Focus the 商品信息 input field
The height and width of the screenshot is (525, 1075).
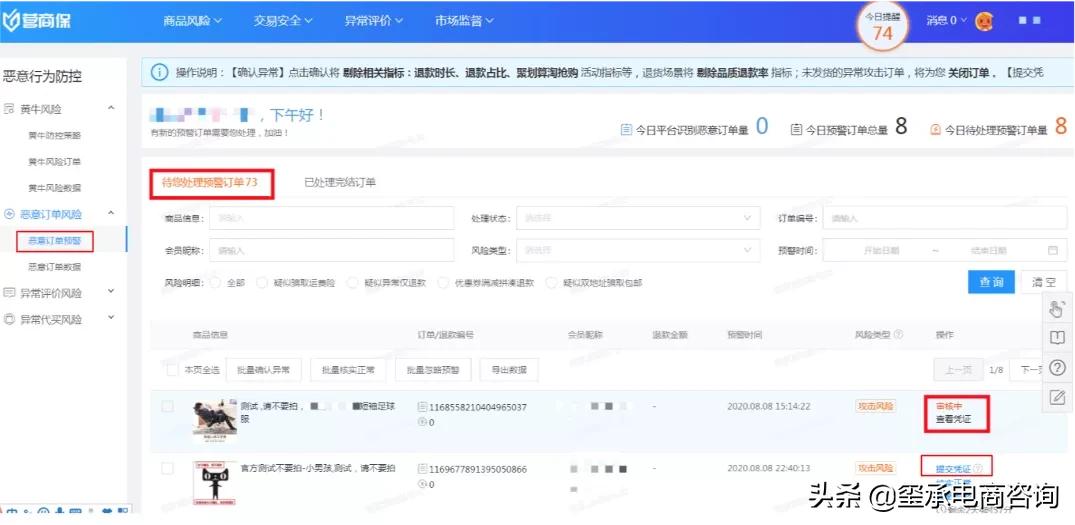click(332, 218)
